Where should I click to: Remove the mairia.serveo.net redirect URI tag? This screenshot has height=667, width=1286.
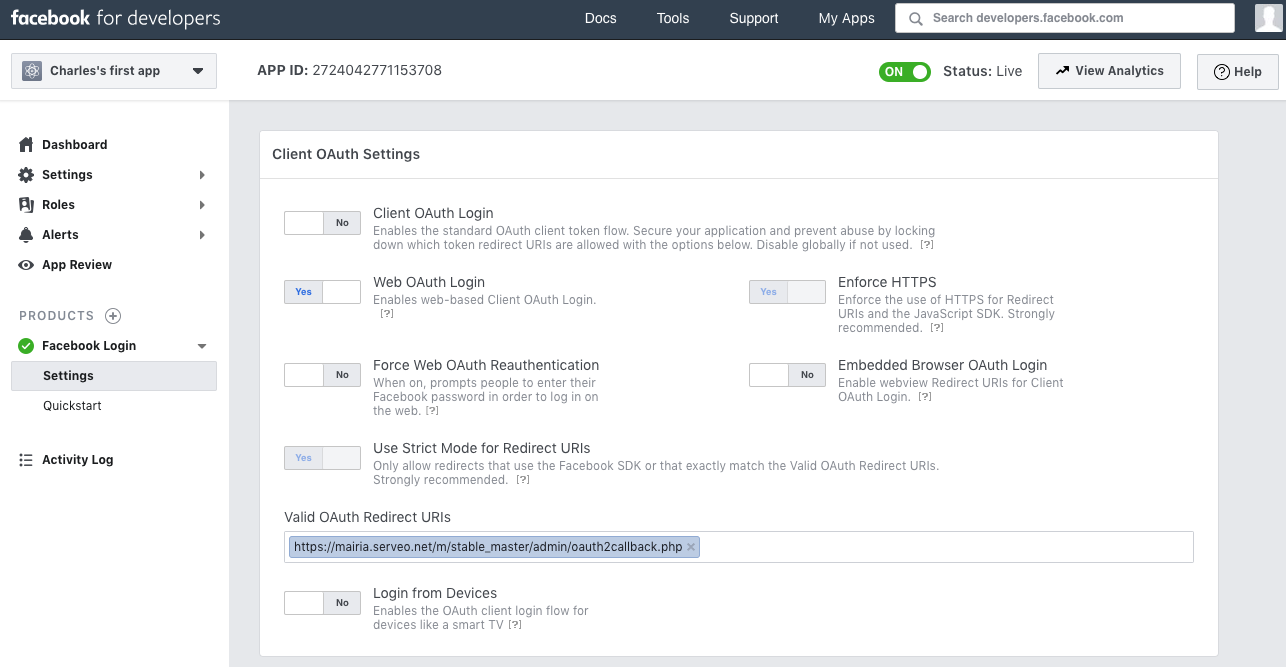(690, 547)
